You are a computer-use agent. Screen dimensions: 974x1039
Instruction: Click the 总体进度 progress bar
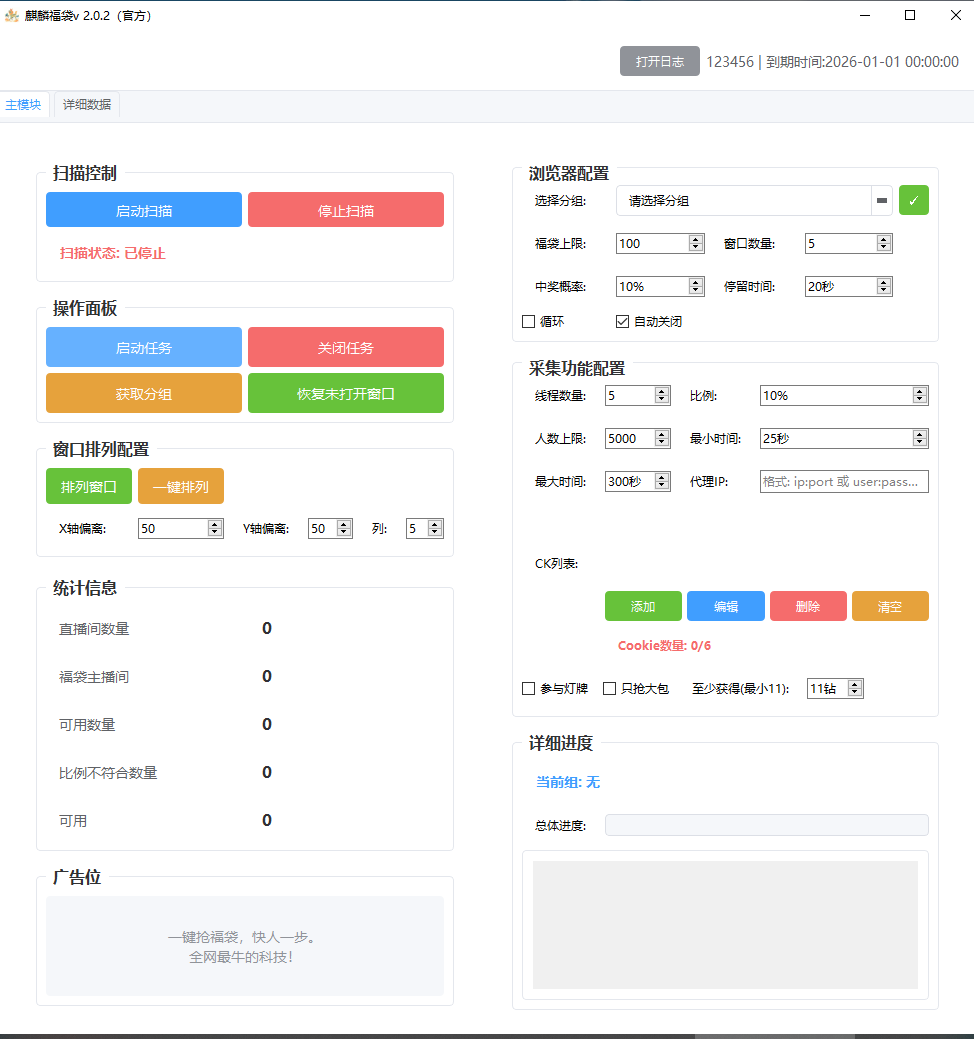[766, 825]
